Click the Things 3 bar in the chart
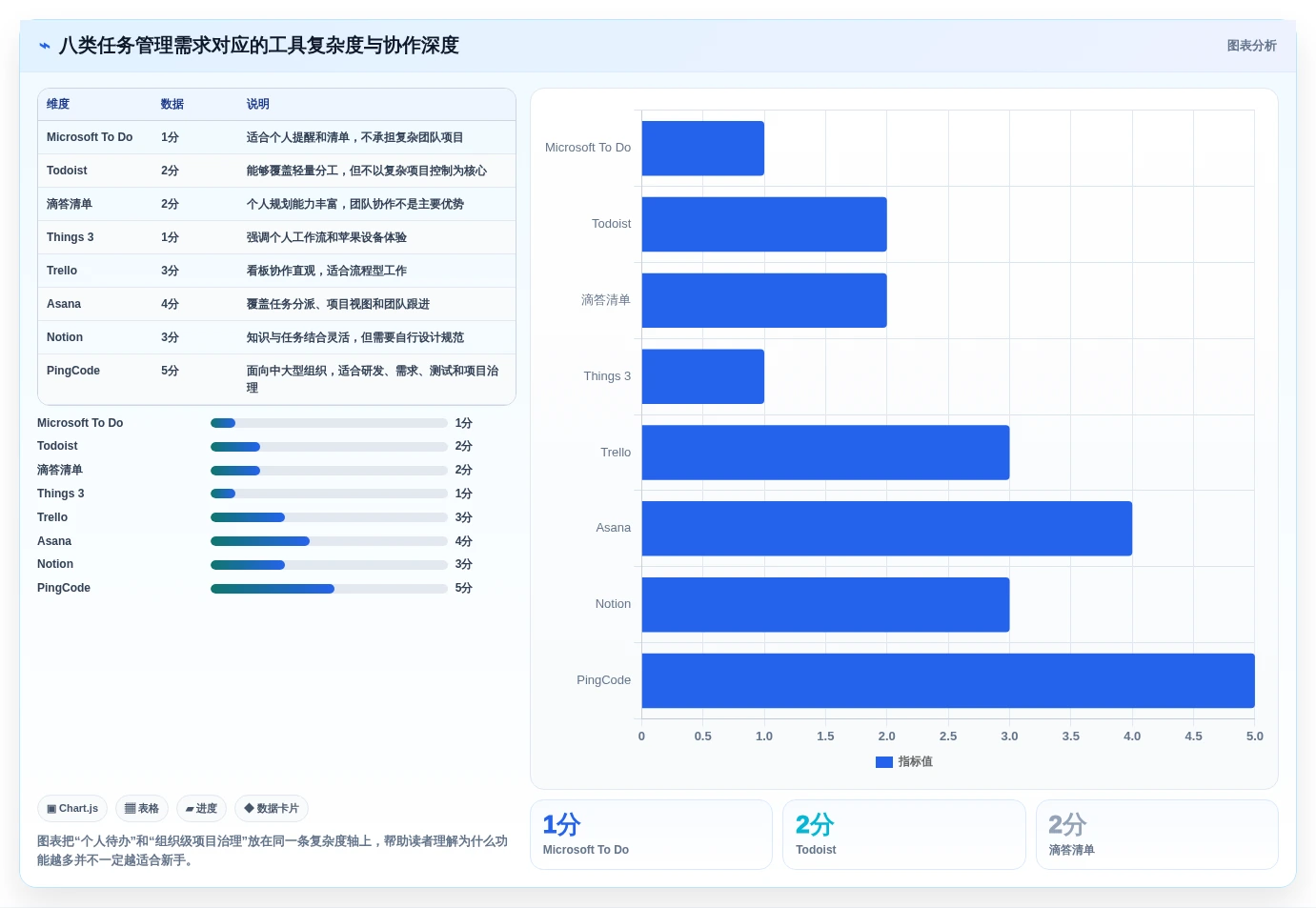The image size is (1316, 908). pos(703,376)
